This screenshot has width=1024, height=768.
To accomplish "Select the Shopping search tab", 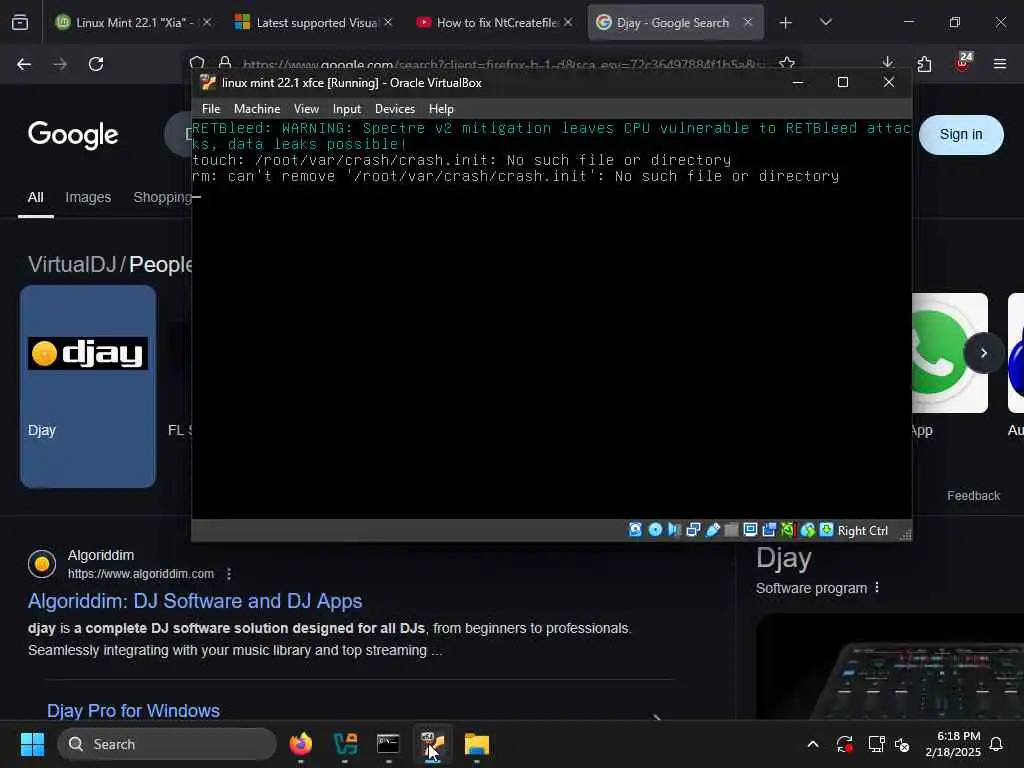I will click(162, 197).
